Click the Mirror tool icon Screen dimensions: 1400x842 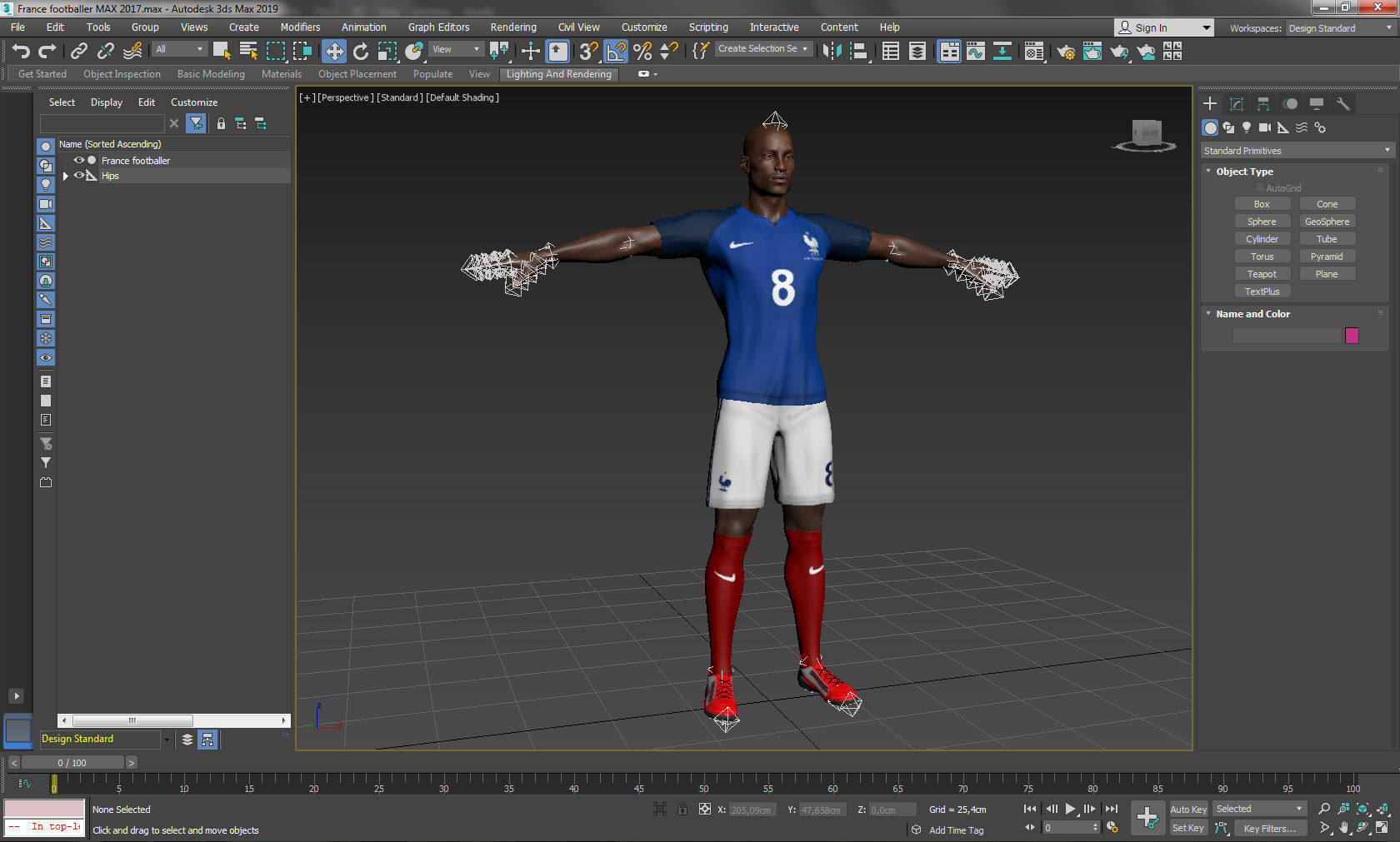click(x=832, y=52)
